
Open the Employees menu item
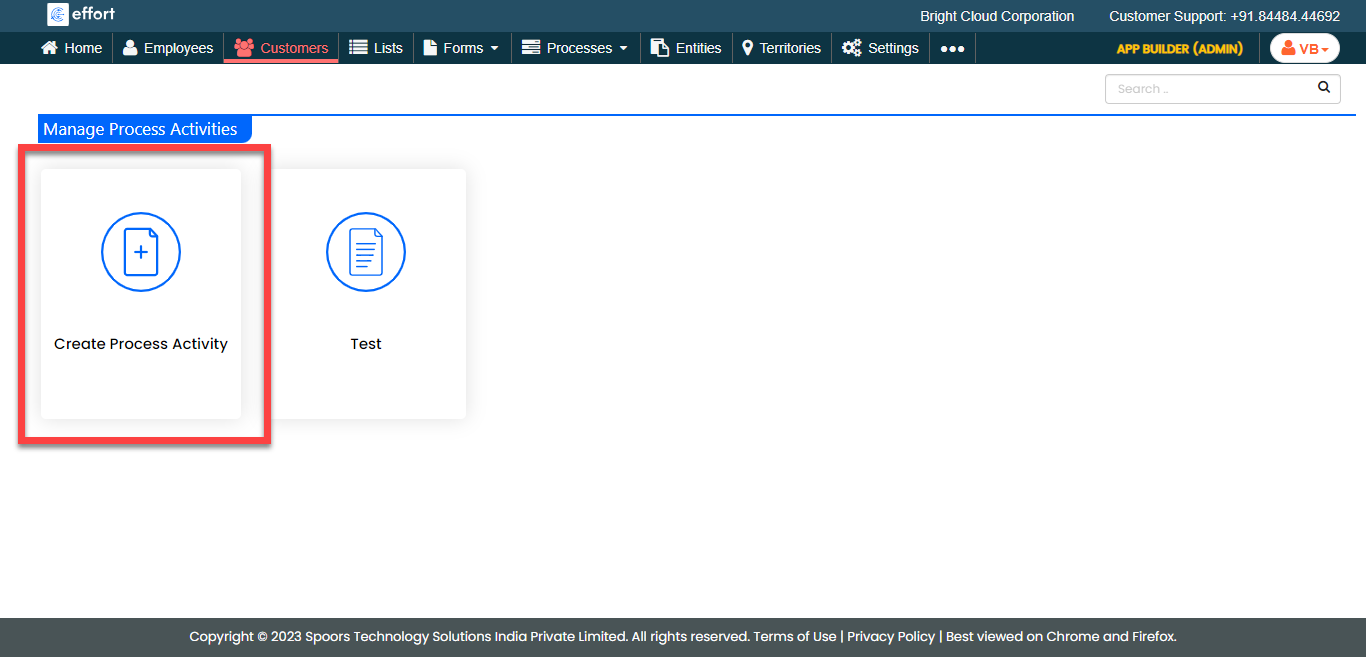pyautogui.click(x=168, y=48)
